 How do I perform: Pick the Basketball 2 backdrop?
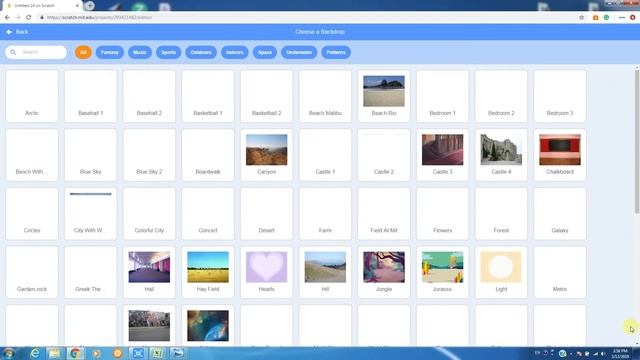point(267,96)
